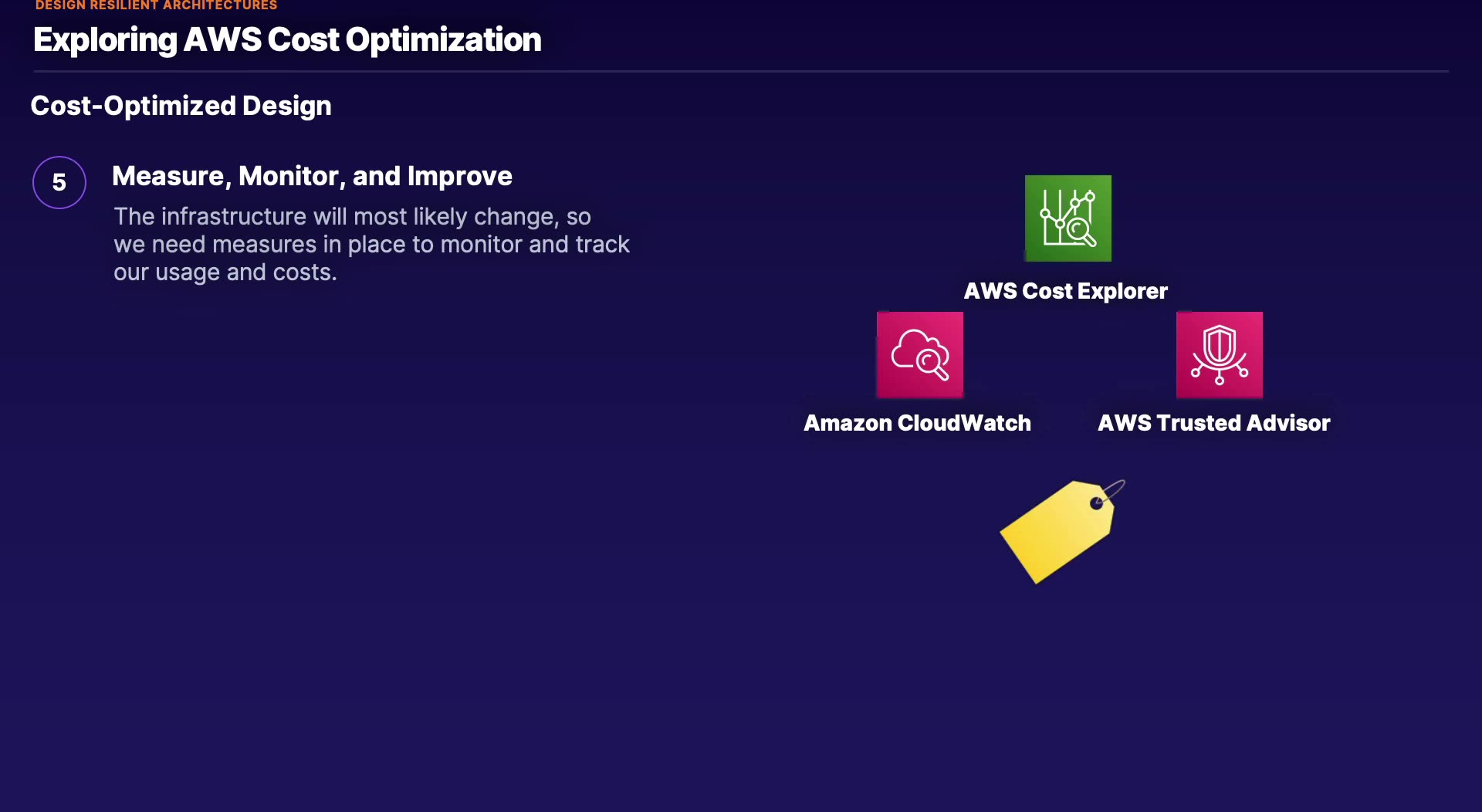Click the "AWS Trusted Advisor" label

click(1213, 423)
